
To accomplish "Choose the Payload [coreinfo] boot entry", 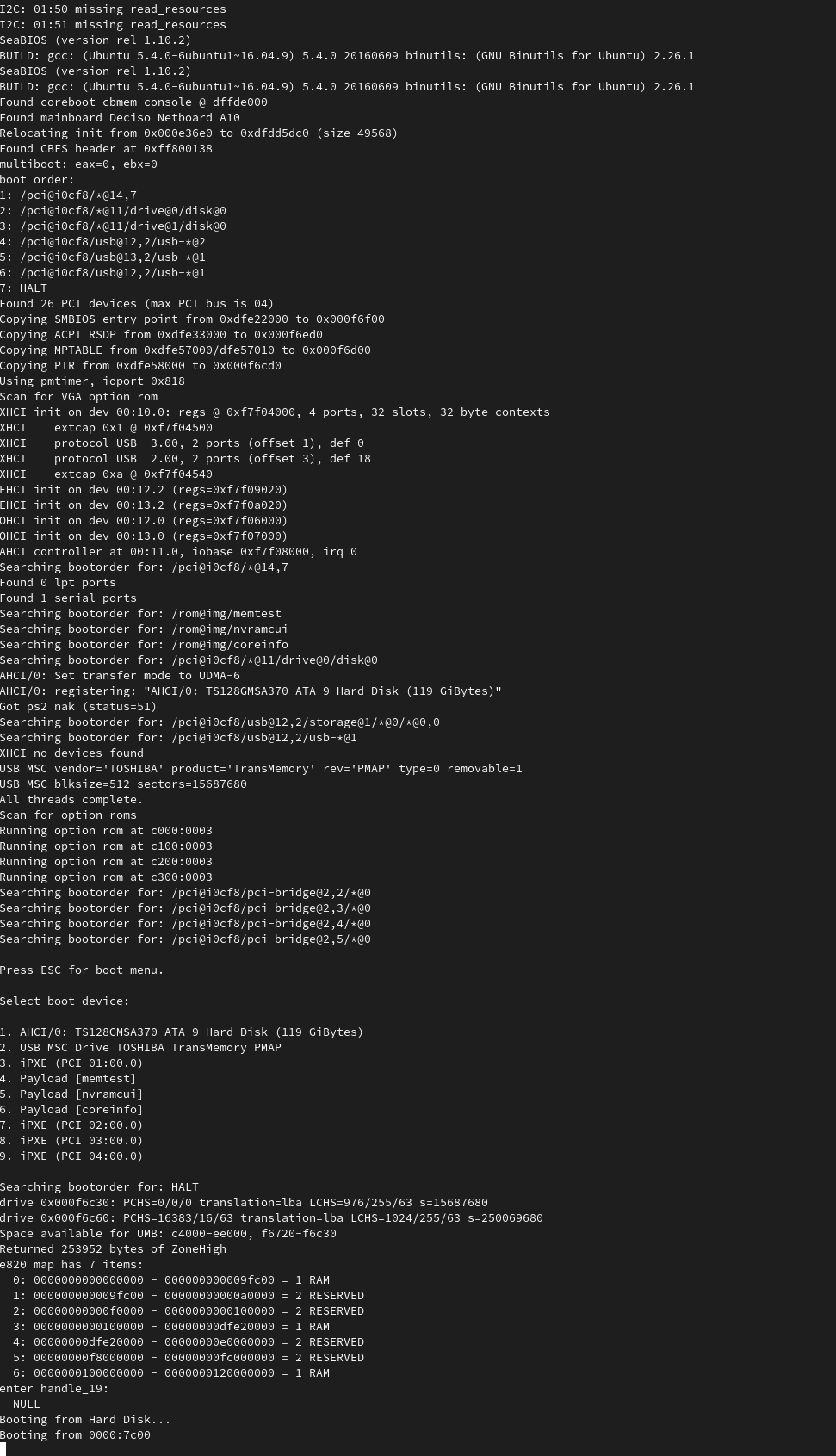I will tap(71, 1109).
